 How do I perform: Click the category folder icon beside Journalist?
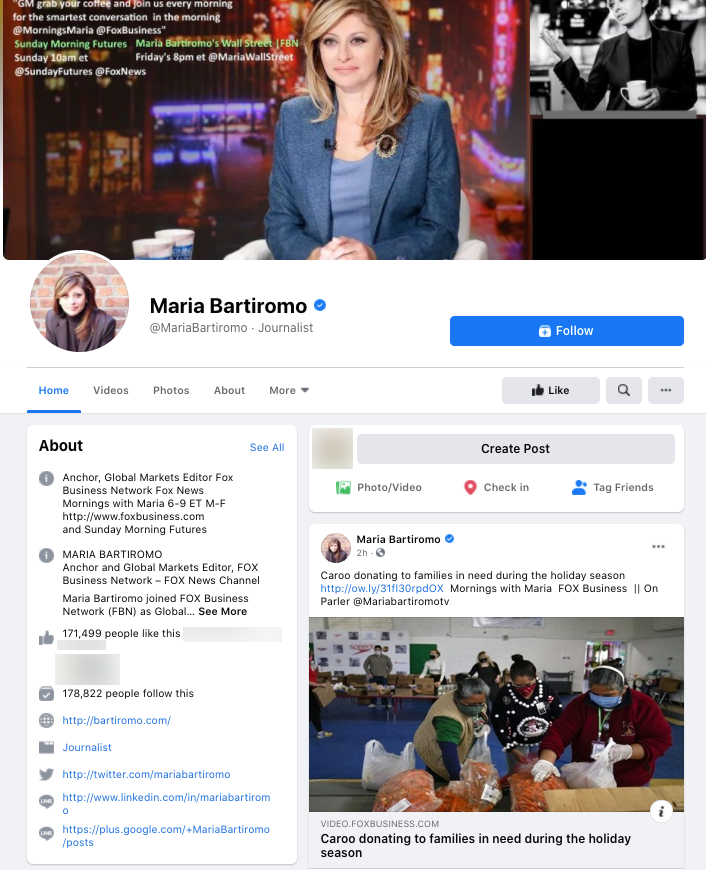click(47, 747)
